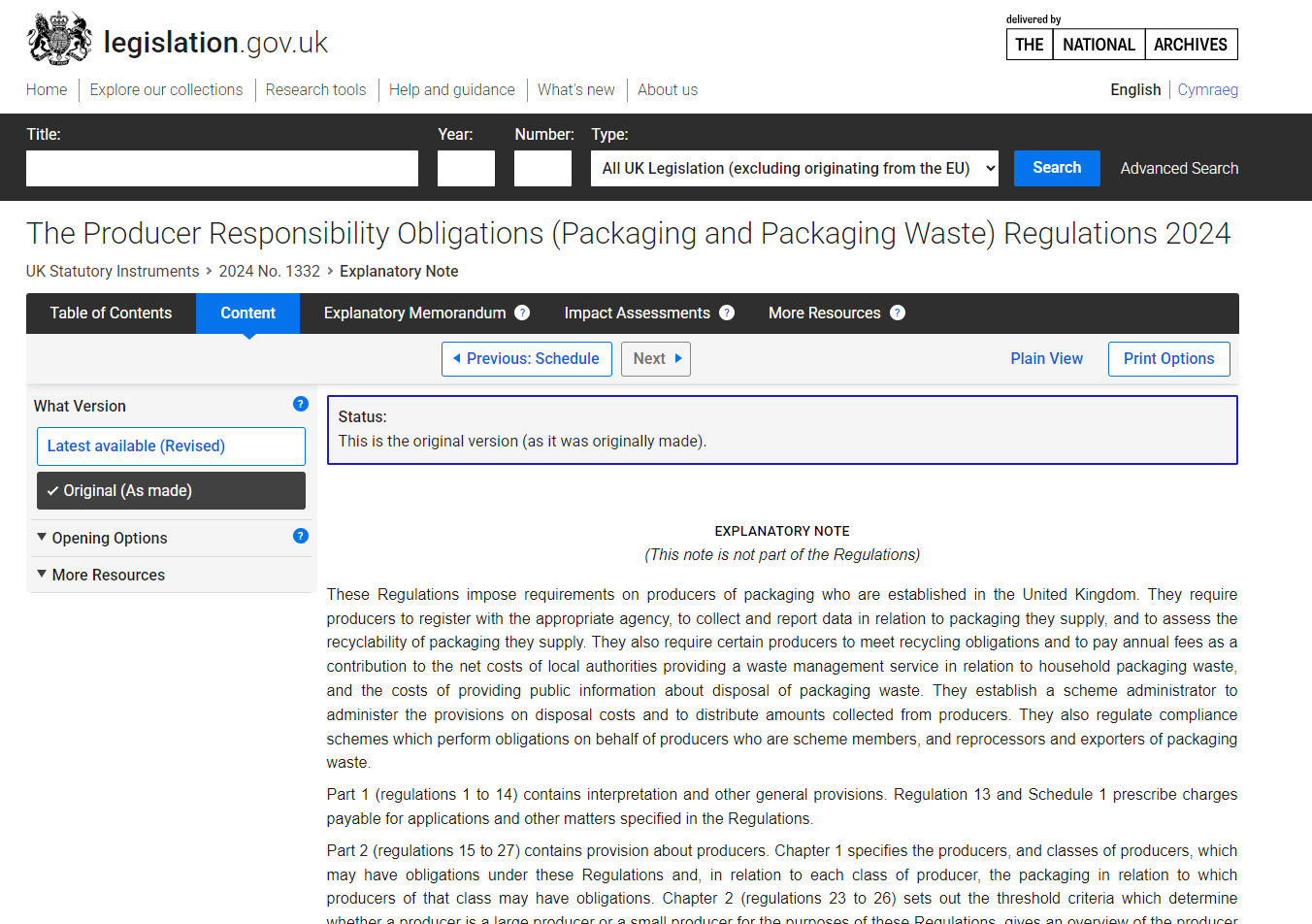Click the Title search input field
Screen dimensions: 1312x924
[x=221, y=168]
